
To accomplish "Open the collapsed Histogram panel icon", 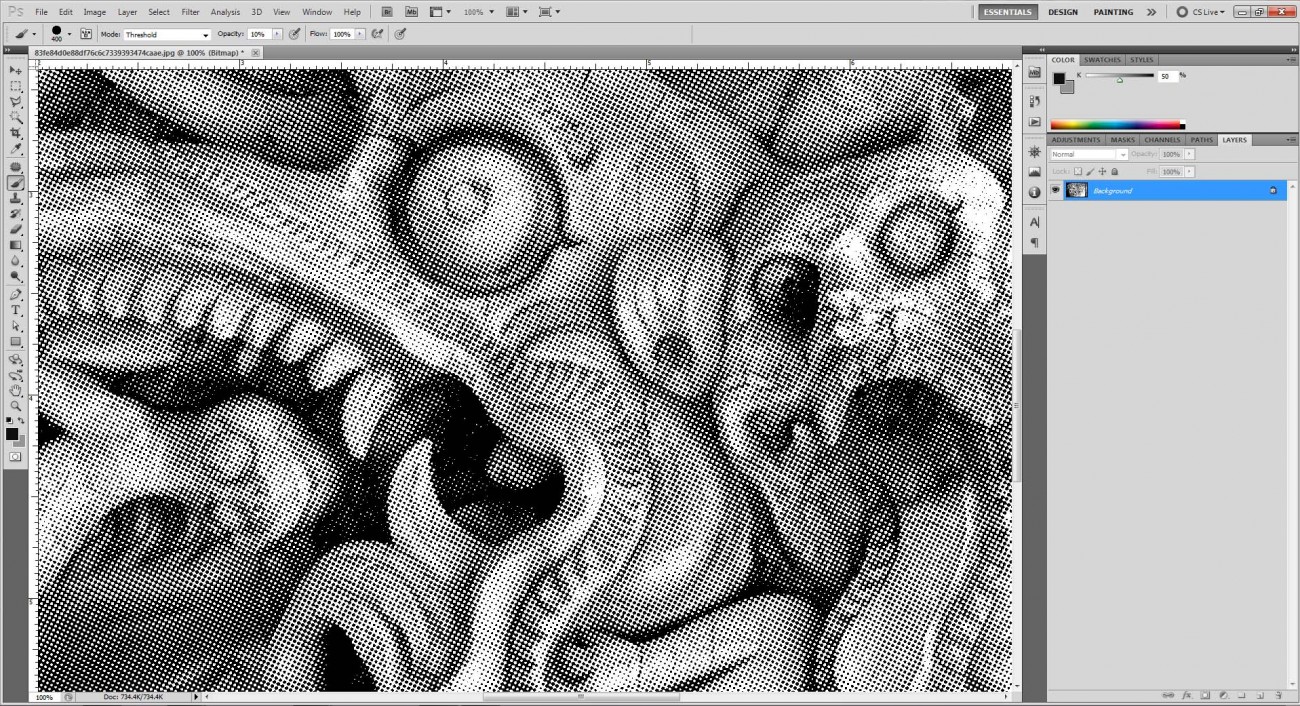I will pos(1034,172).
